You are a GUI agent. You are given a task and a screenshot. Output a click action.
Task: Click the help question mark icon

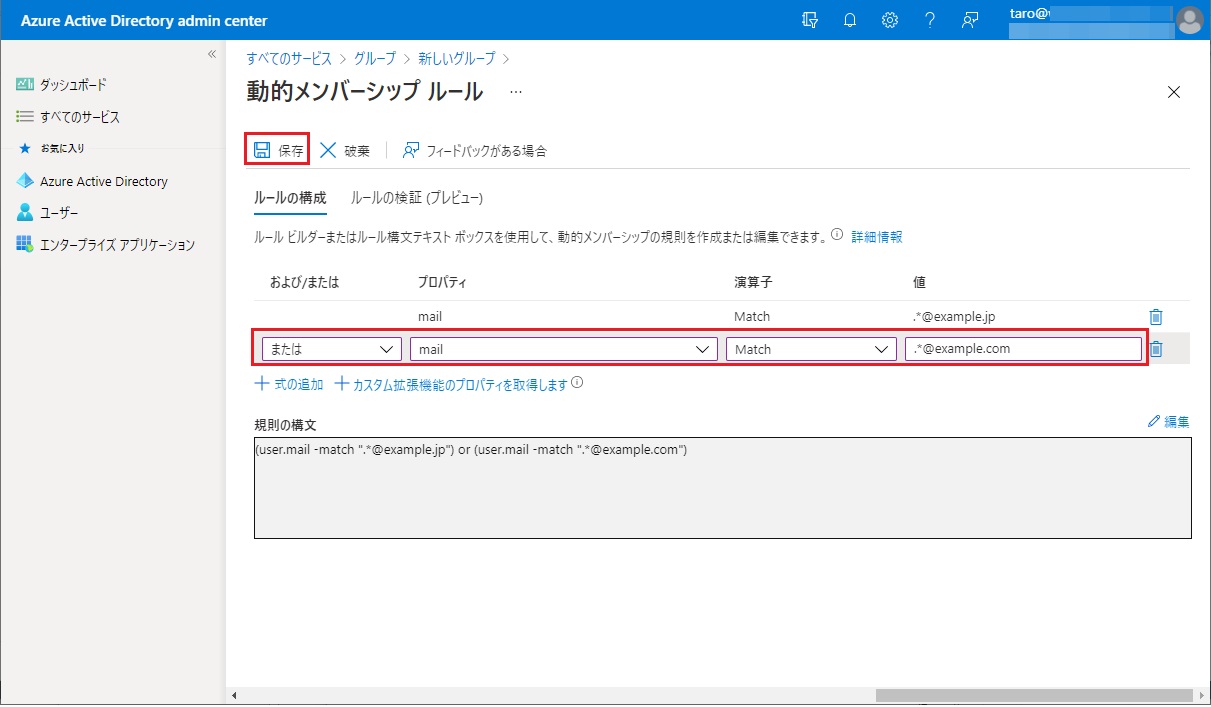click(929, 20)
